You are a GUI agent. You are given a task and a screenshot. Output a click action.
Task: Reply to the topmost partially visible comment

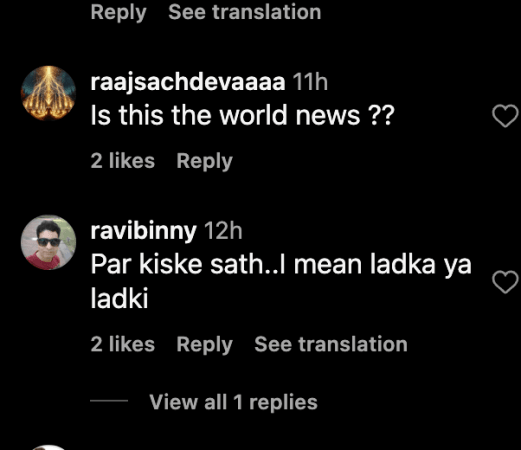coord(119,13)
